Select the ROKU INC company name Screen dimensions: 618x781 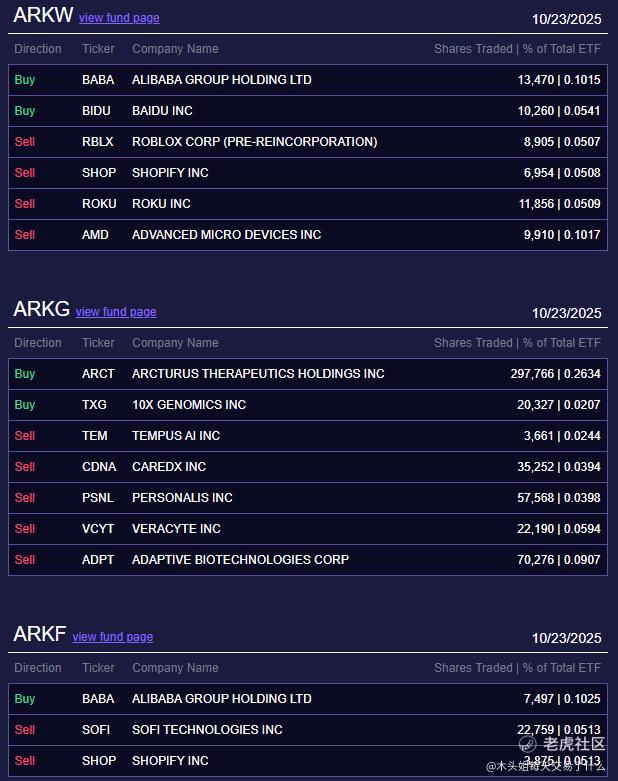click(161, 204)
